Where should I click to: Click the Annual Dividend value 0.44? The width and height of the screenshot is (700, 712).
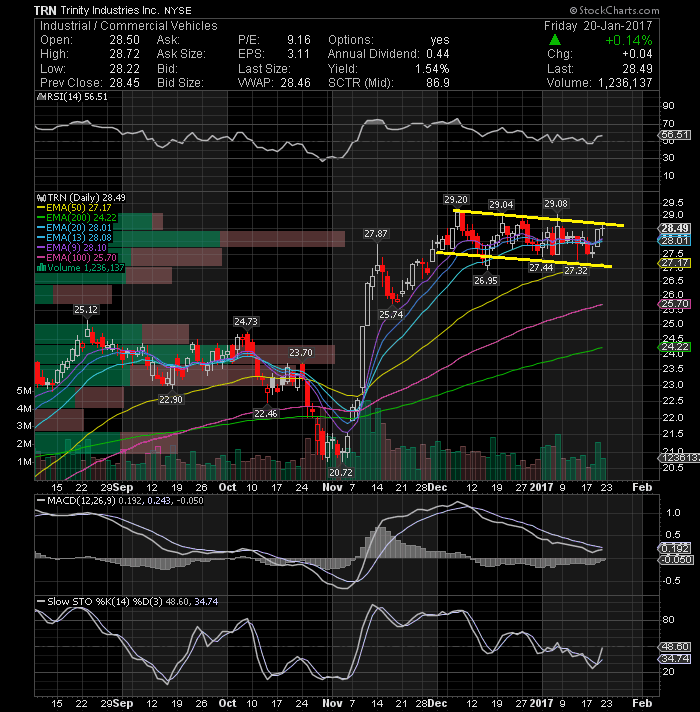pyautogui.click(x=438, y=54)
